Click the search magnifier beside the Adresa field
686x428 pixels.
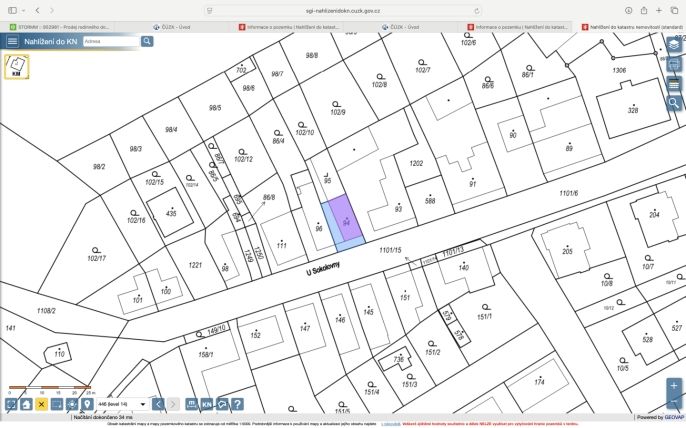coord(147,41)
